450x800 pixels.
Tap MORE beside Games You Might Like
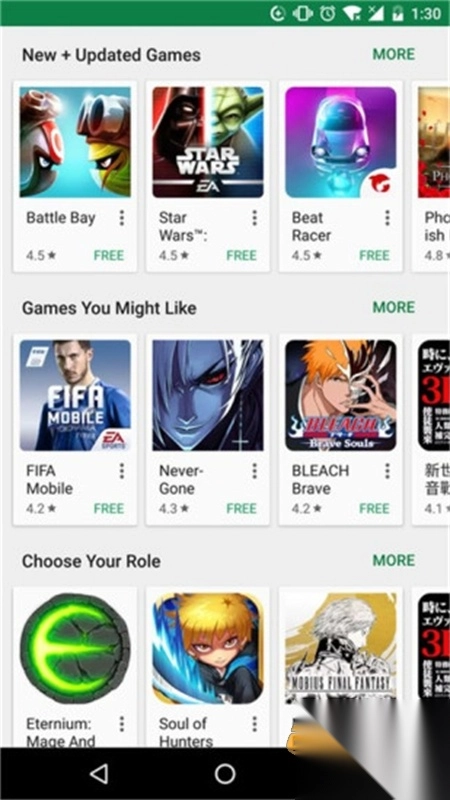pos(394,307)
